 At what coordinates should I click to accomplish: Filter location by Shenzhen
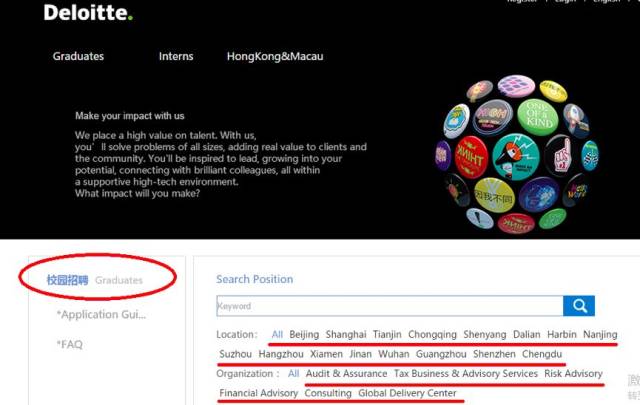(494, 354)
